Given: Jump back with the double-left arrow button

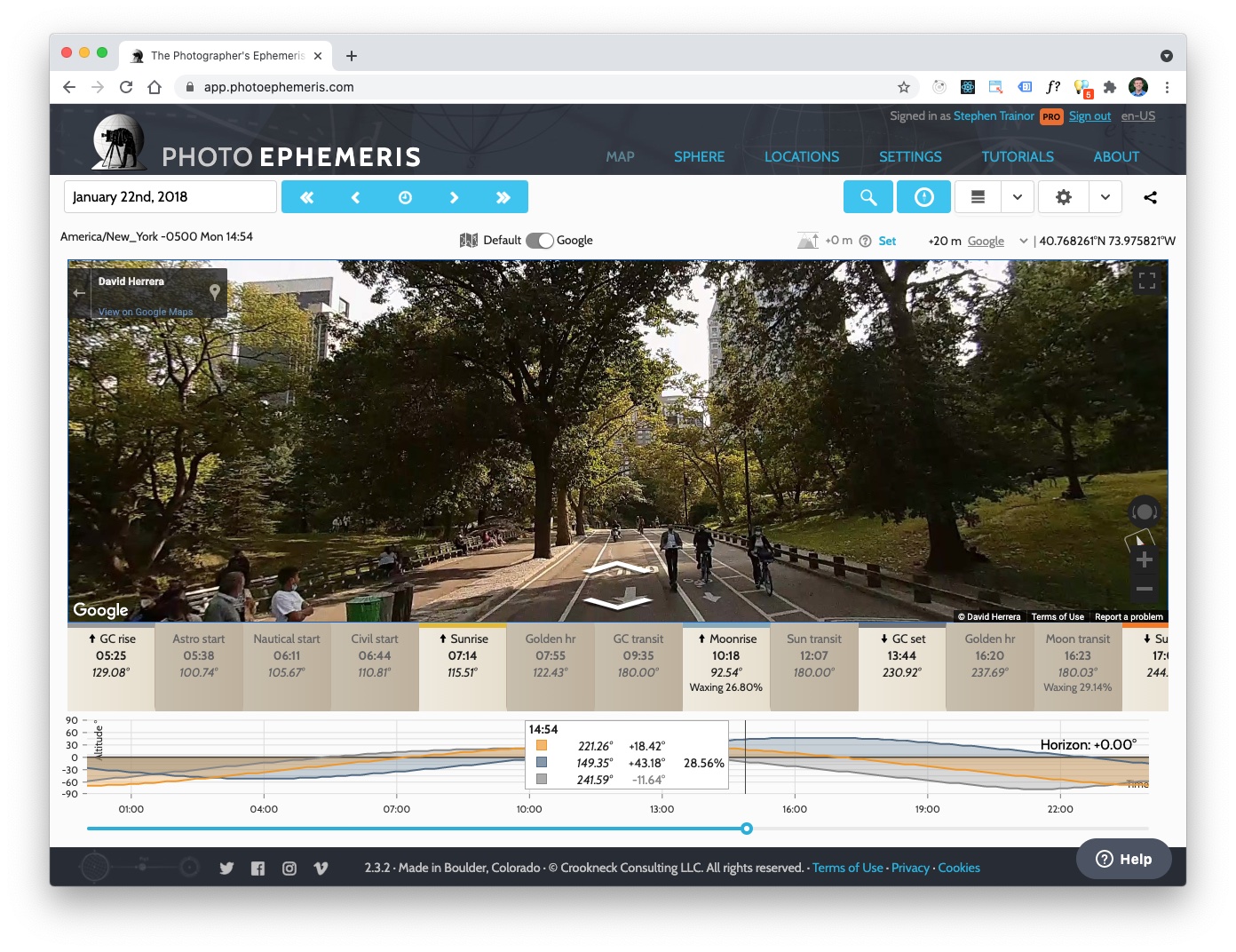Looking at the screenshot, I should 306,197.
